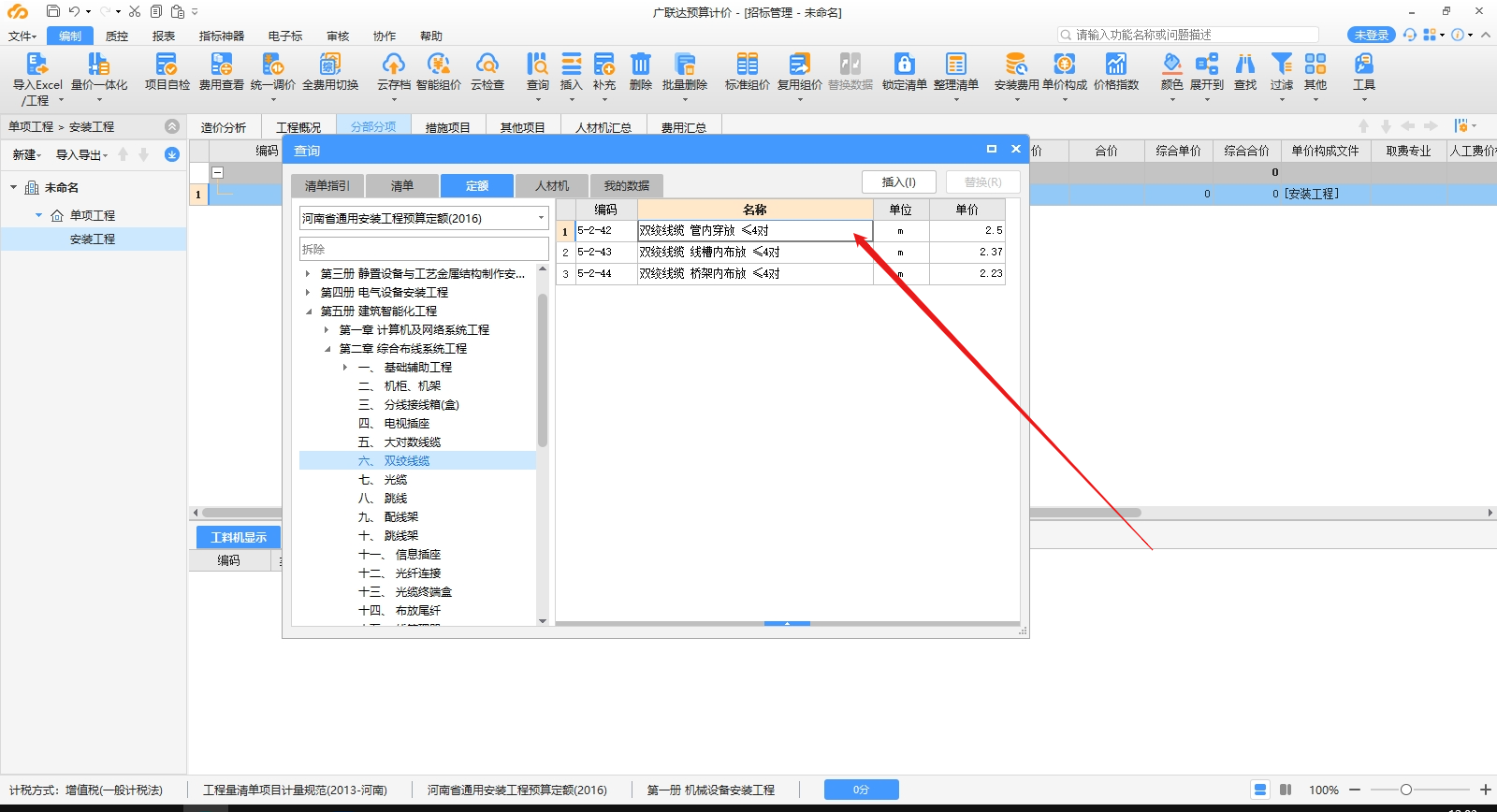Switch to the 清单 tab in query dialog
Viewport: 1497px width, 812px height.
(x=402, y=185)
